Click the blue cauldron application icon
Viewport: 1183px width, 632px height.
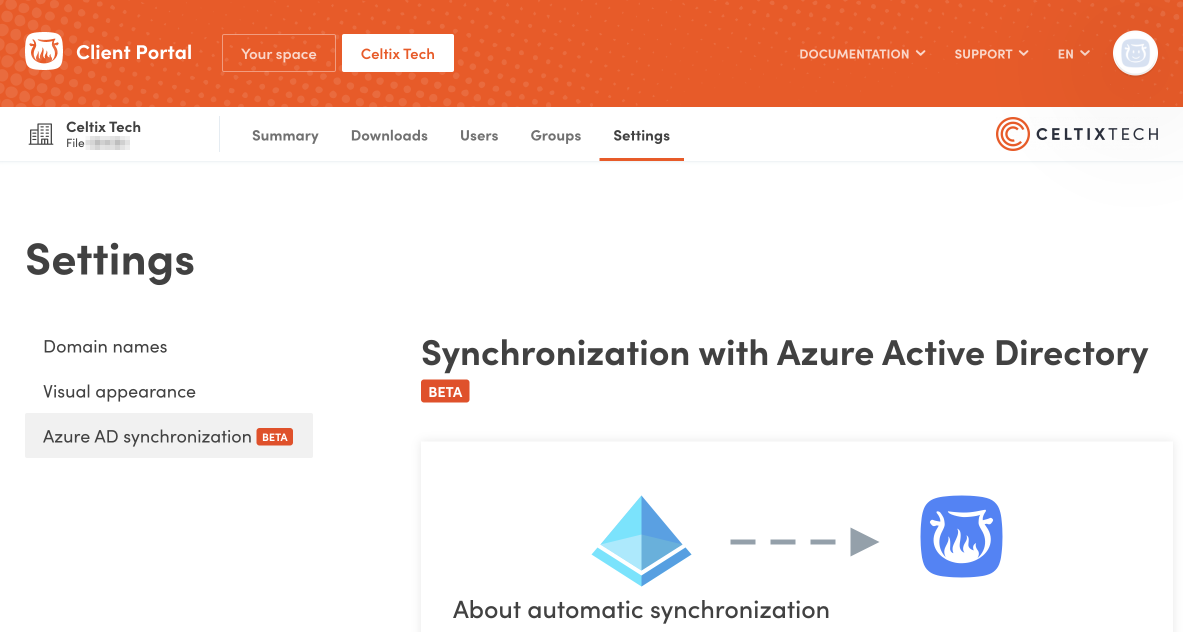[x=961, y=537]
